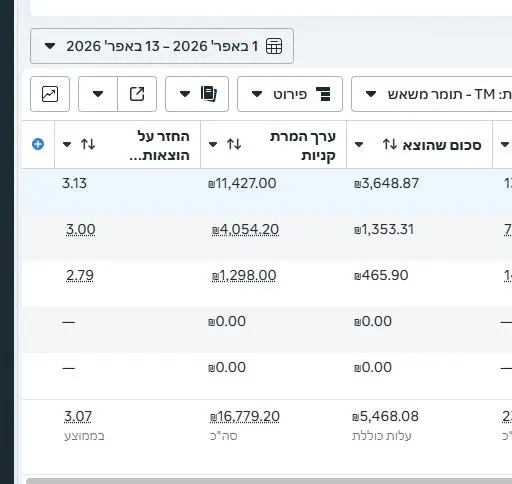Open the charts view button

click(50, 94)
